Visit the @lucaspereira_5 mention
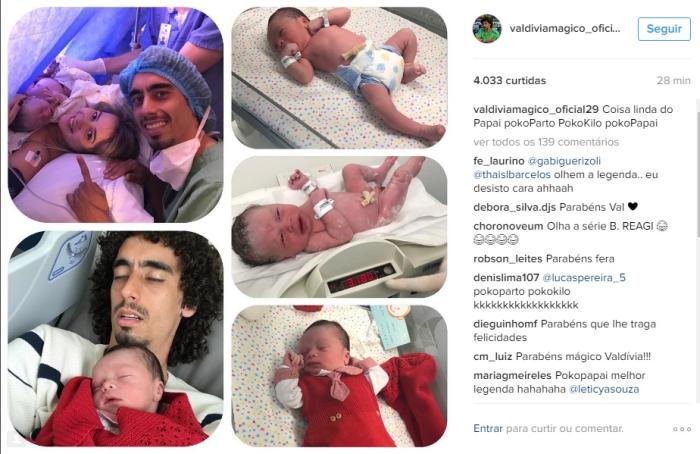The height and width of the screenshot is (454, 700). coord(584,278)
